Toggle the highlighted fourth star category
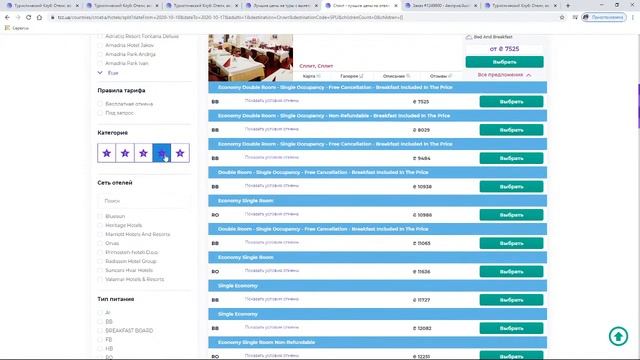The height and width of the screenshot is (360, 640). click(x=162, y=153)
